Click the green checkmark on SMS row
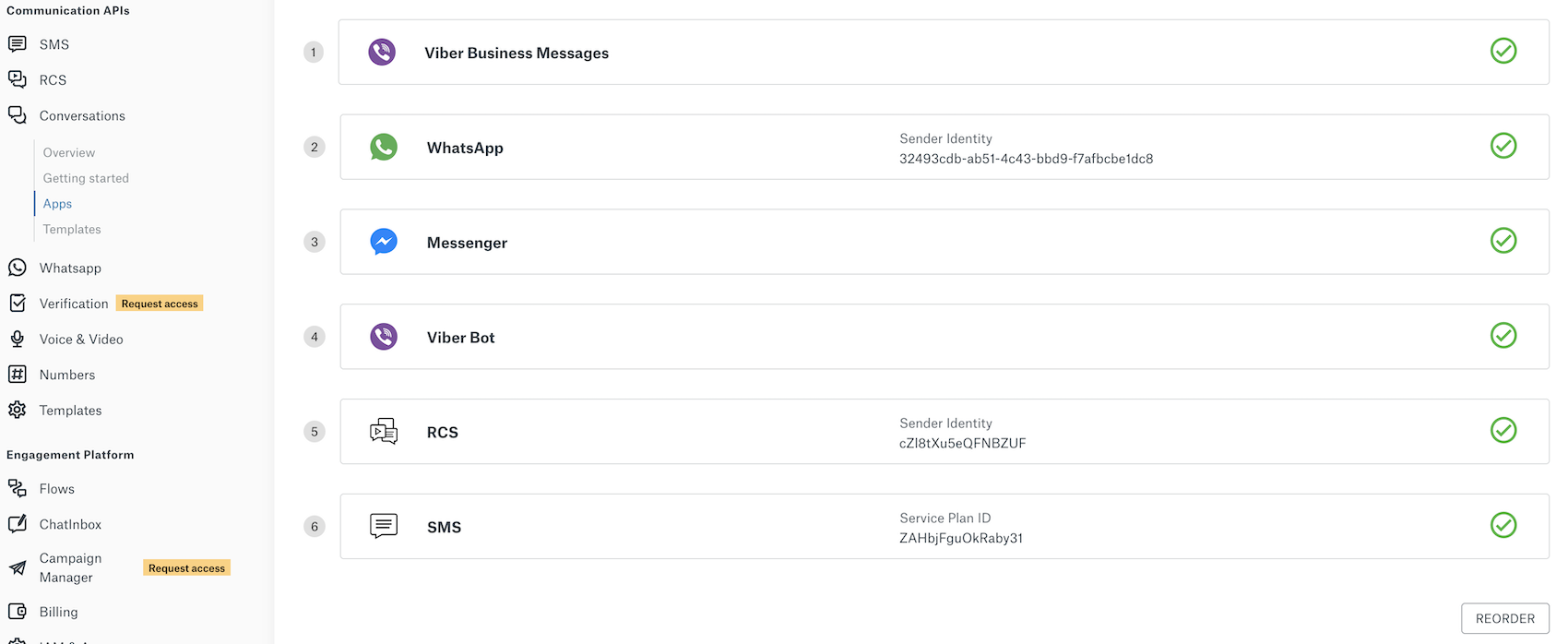1568x644 pixels. pyautogui.click(x=1503, y=525)
